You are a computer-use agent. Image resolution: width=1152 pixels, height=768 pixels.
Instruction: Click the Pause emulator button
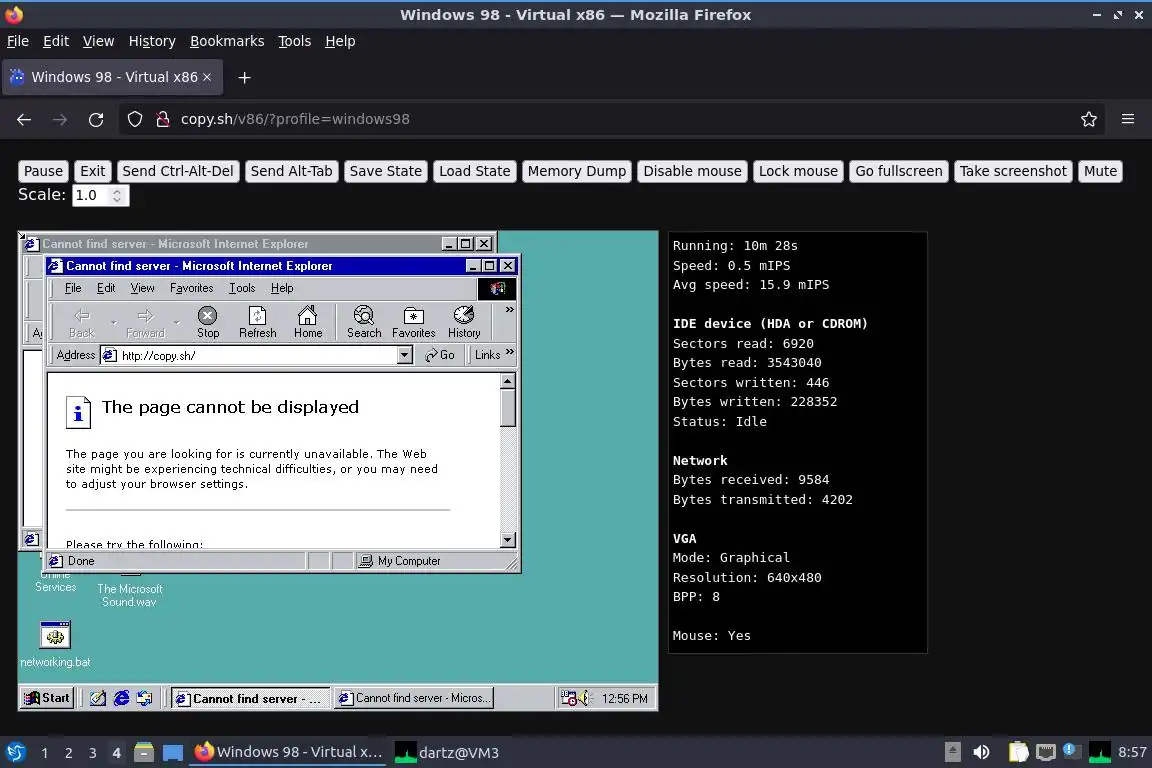coord(43,171)
